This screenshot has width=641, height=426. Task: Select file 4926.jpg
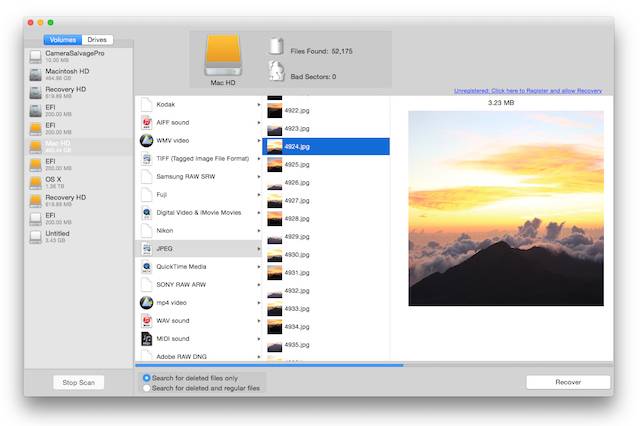[x=326, y=182]
